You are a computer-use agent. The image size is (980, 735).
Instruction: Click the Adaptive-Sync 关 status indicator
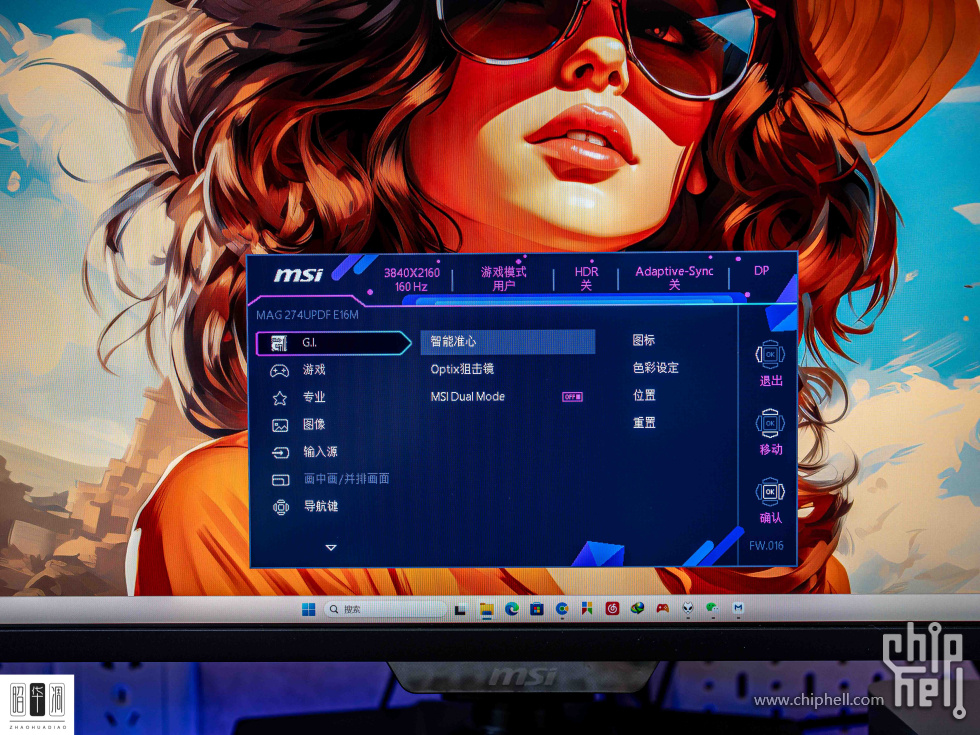click(x=674, y=278)
